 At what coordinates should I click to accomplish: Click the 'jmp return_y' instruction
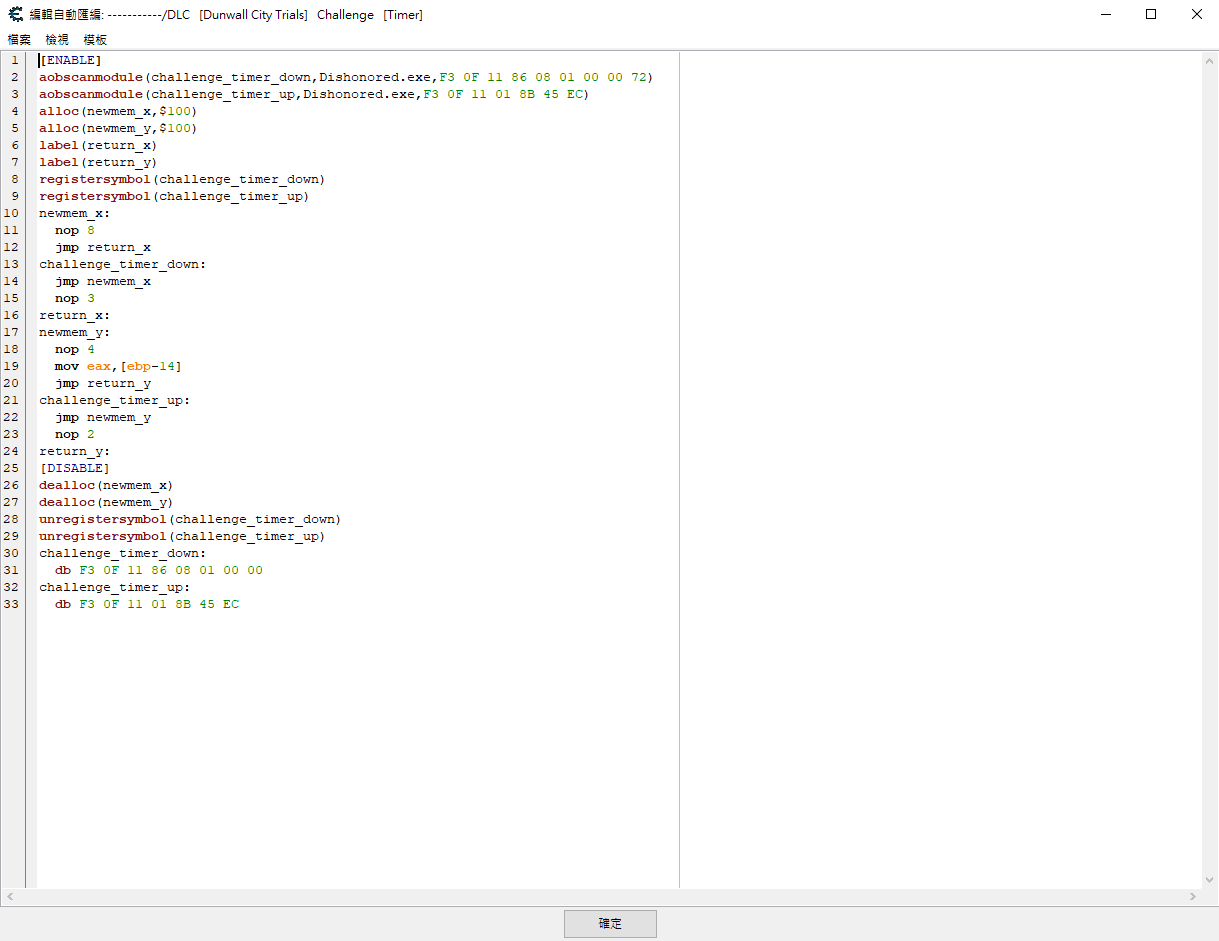point(103,383)
